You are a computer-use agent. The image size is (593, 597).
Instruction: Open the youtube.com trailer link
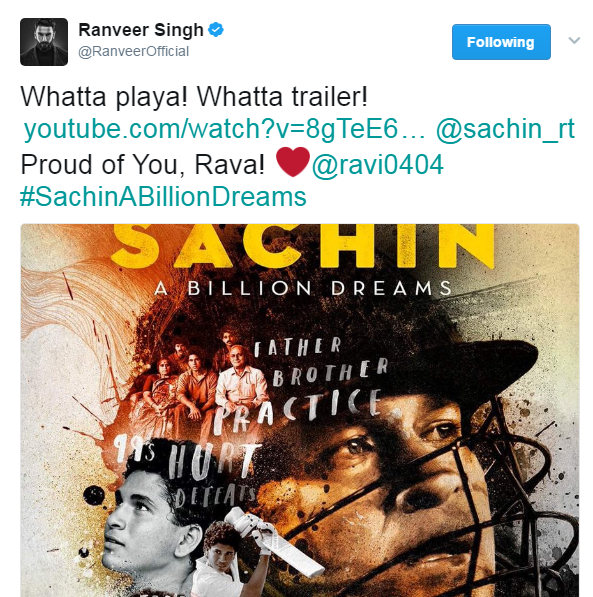pos(224,129)
